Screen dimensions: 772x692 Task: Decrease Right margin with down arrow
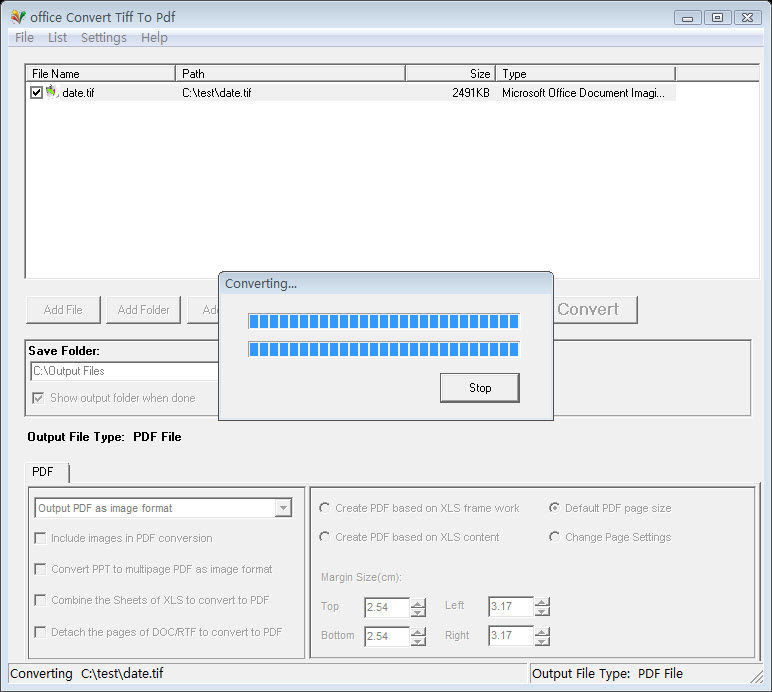(x=542, y=641)
